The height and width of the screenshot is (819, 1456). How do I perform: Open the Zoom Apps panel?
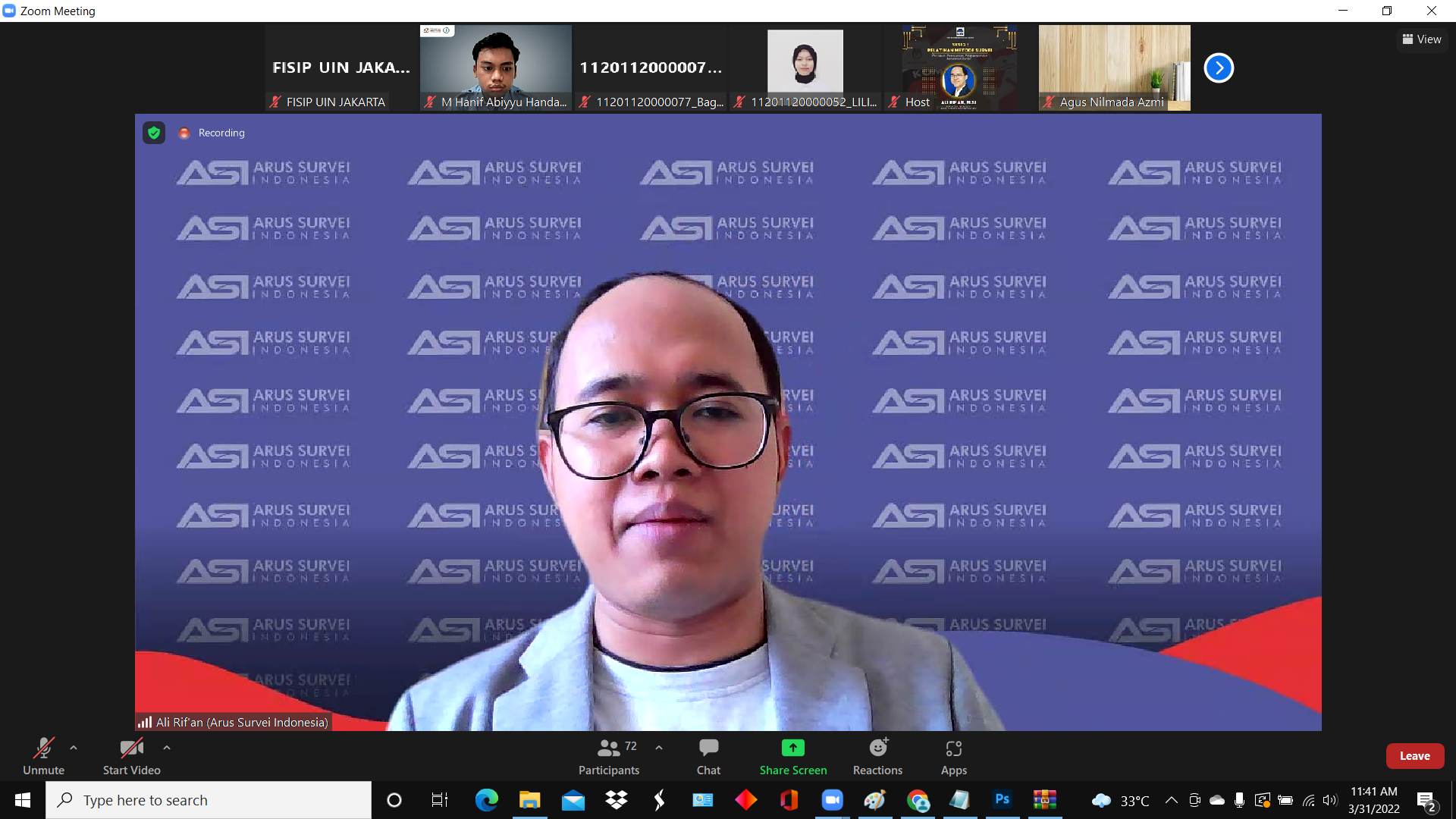[954, 756]
